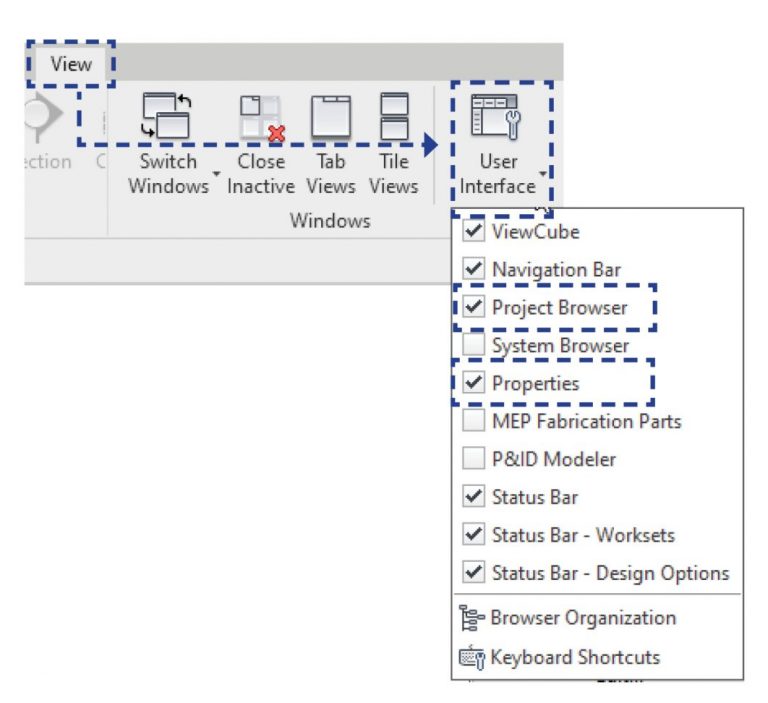This screenshot has height=703, width=768.
Task: Turn off Status Bar - Worksets
Action: click(474, 535)
